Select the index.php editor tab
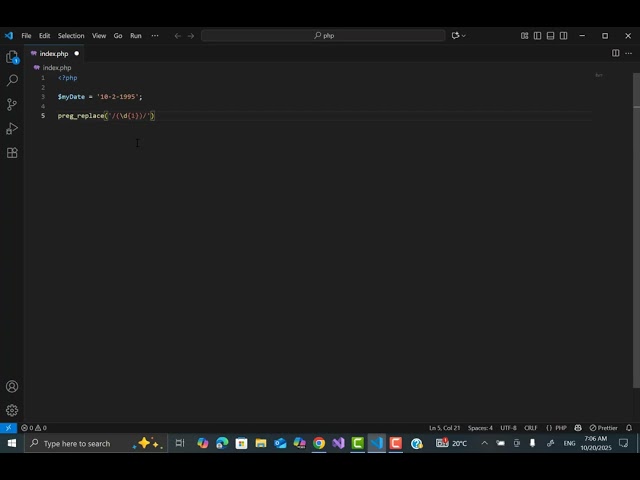The width and height of the screenshot is (640, 480). click(54, 53)
